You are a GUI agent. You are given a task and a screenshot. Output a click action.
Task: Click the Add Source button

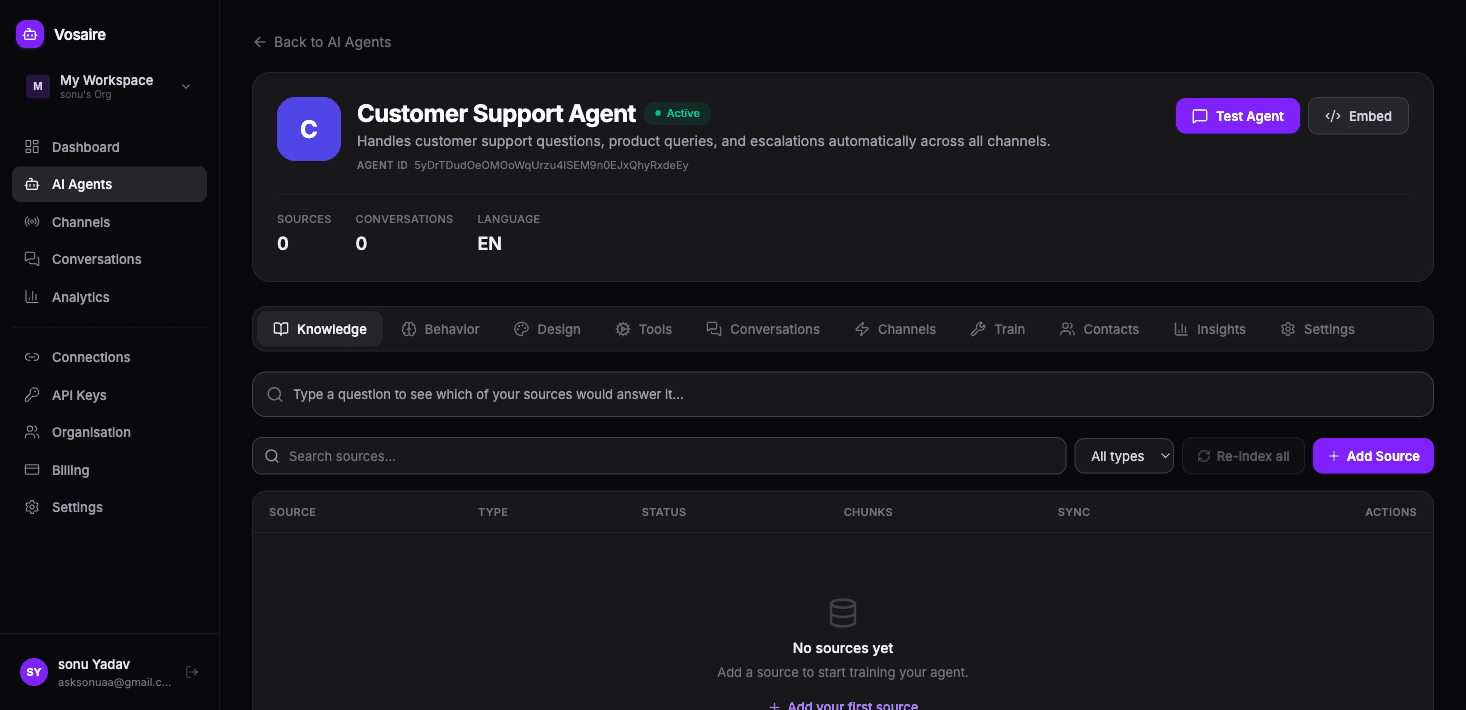[x=1373, y=456]
